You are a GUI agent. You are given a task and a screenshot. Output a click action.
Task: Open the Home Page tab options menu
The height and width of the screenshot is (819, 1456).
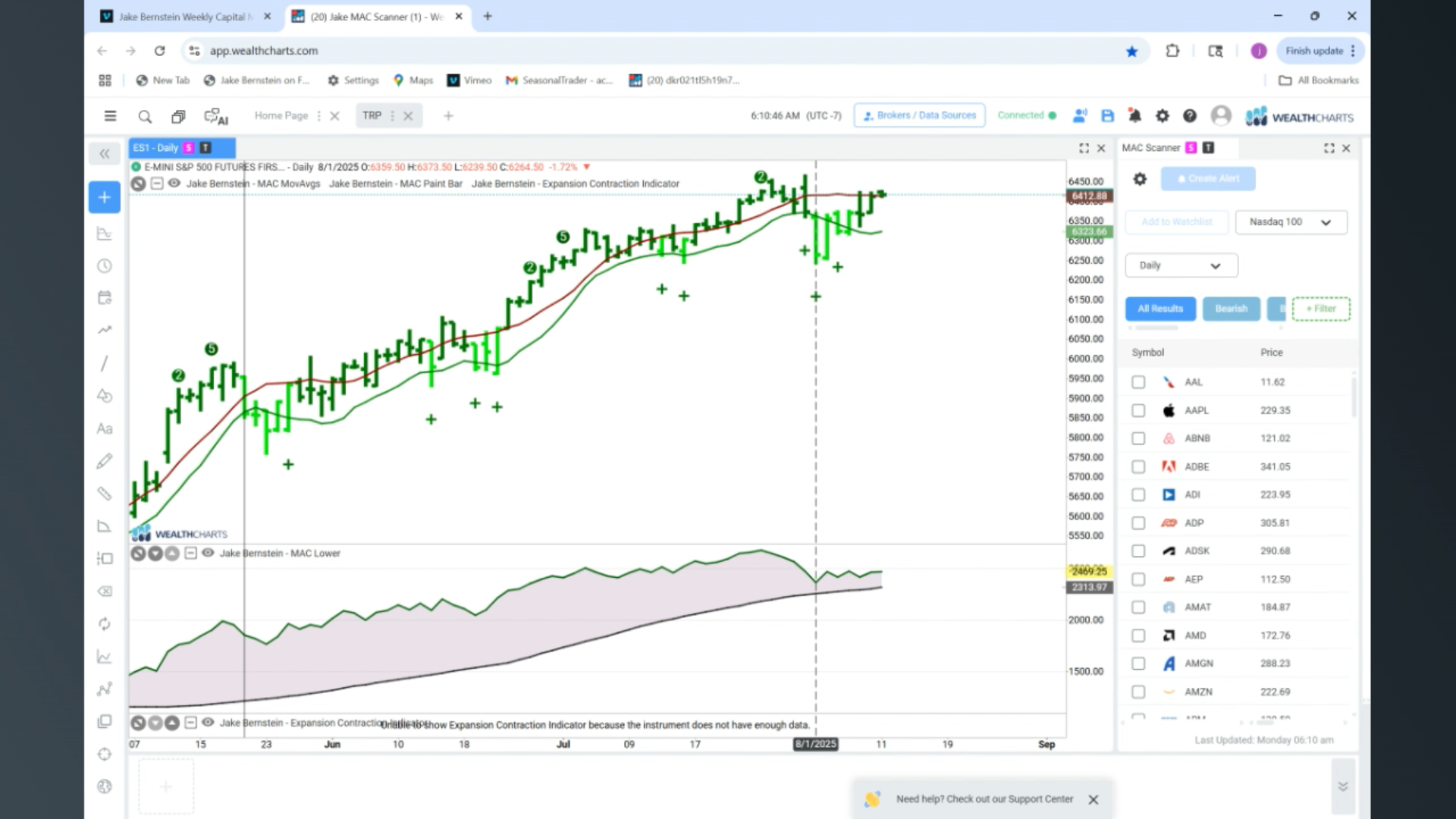[318, 116]
